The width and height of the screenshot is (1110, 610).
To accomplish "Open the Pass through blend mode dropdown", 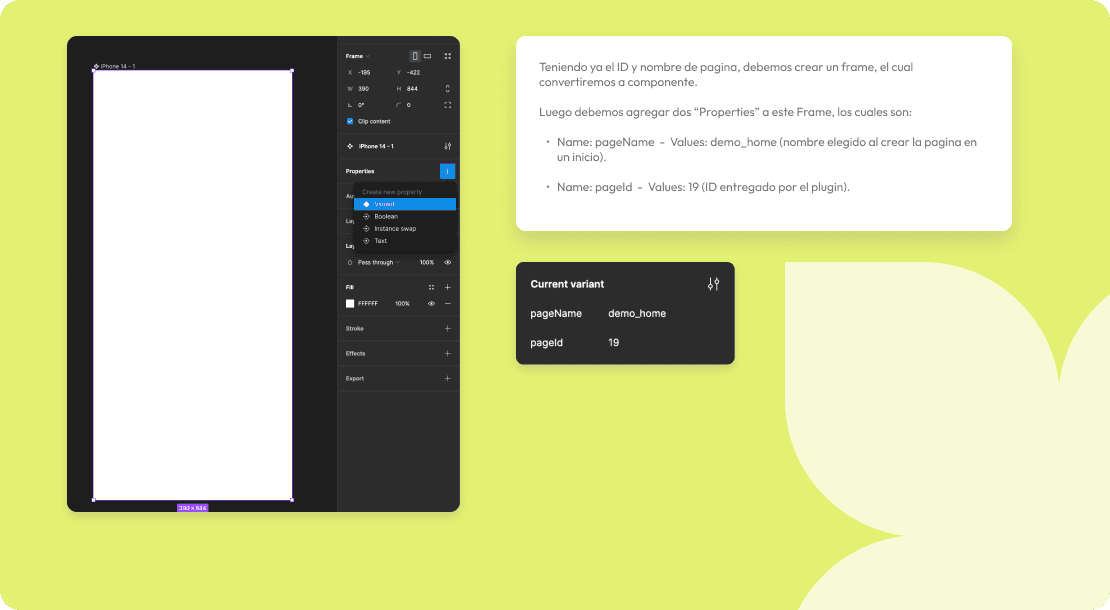I will [378, 263].
